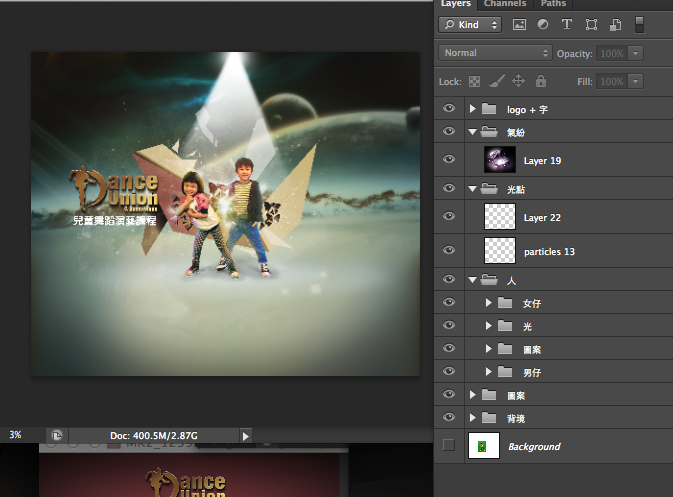Click the Opacity 100% value field
The height and width of the screenshot is (497, 673).
pyautogui.click(x=612, y=53)
